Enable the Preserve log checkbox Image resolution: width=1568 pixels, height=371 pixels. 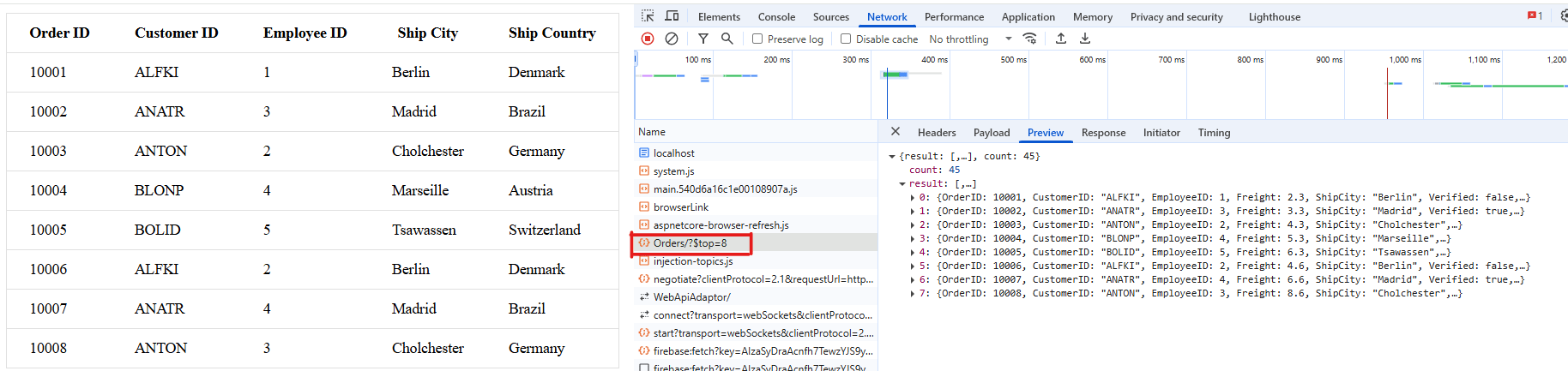click(x=757, y=39)
